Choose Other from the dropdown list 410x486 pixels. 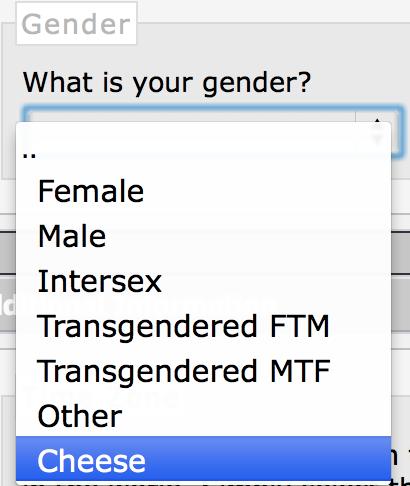tap(203, 415)
